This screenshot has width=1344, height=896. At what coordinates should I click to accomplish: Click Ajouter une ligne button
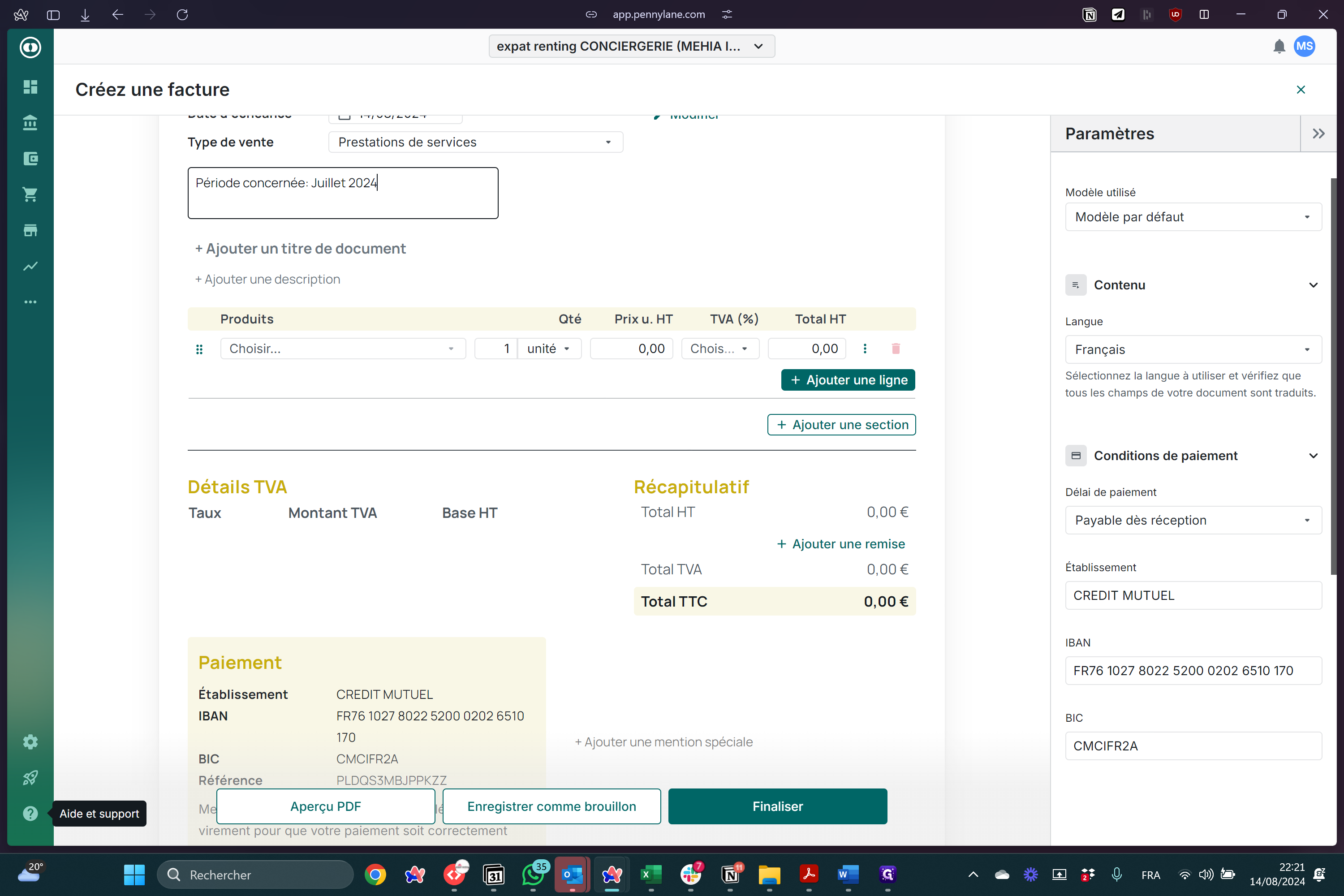[x=848, y=380]
